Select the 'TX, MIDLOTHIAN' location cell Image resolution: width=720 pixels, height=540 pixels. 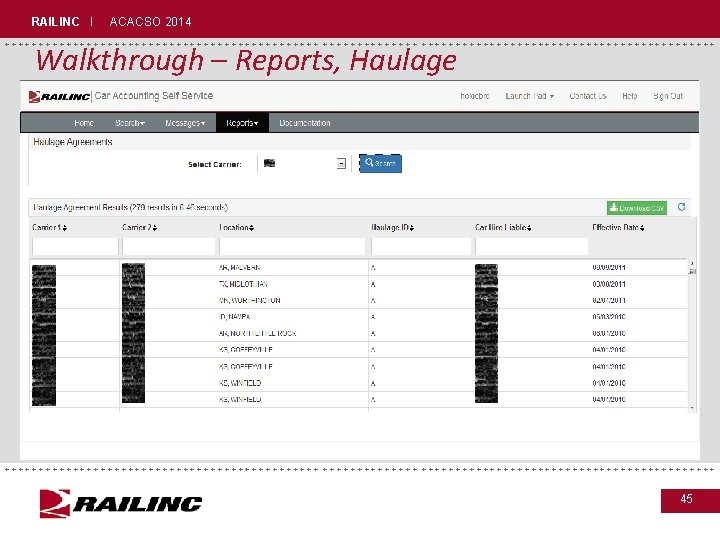tap(243, 284)
